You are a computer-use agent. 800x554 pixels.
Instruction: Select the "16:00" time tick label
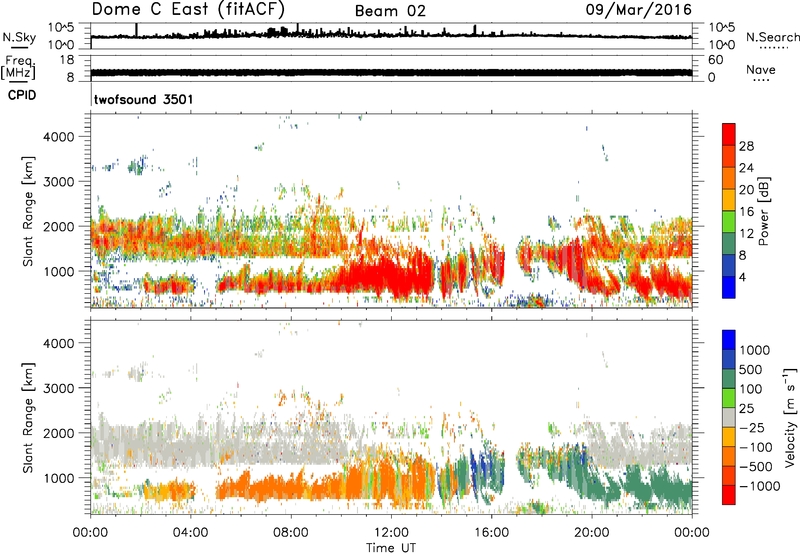(x=491, y=533)
